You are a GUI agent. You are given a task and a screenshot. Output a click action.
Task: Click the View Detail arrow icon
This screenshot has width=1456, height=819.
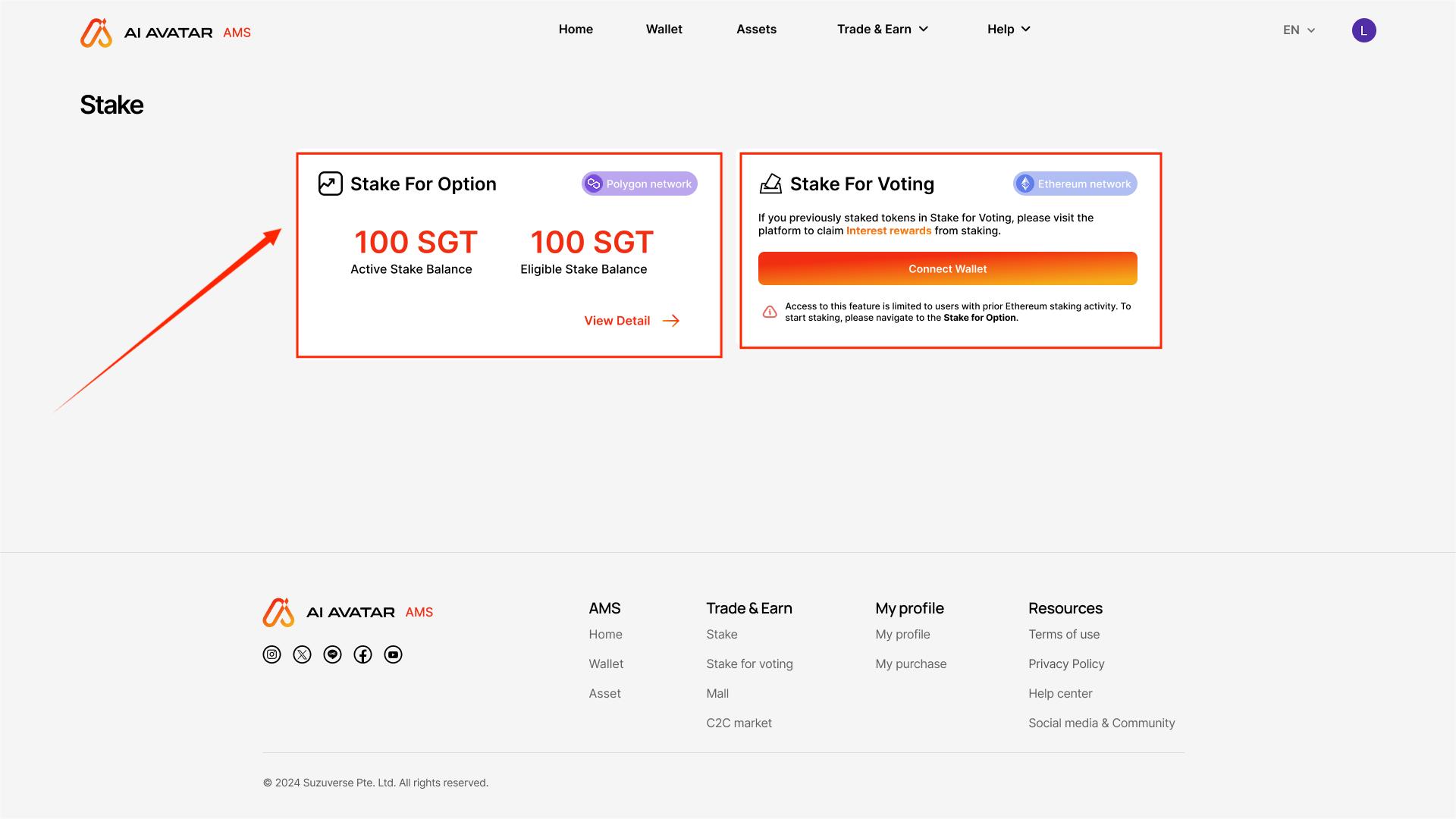(671, 321)
